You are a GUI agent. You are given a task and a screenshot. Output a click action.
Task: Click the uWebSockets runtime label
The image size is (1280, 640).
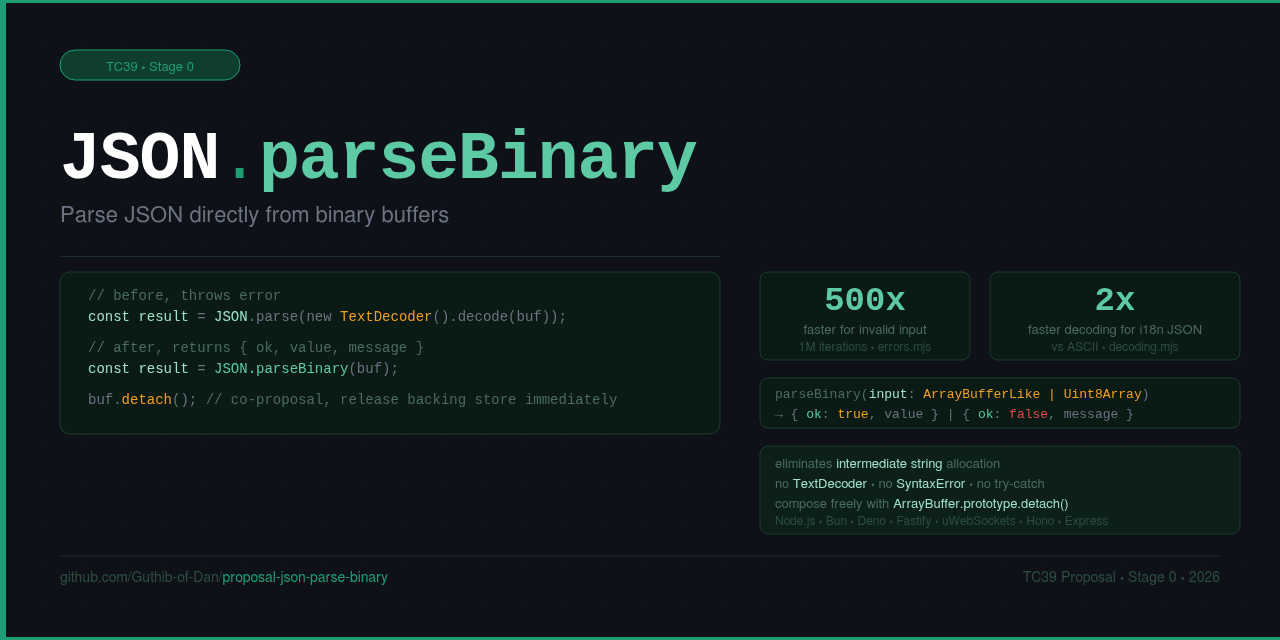point(978,520)
